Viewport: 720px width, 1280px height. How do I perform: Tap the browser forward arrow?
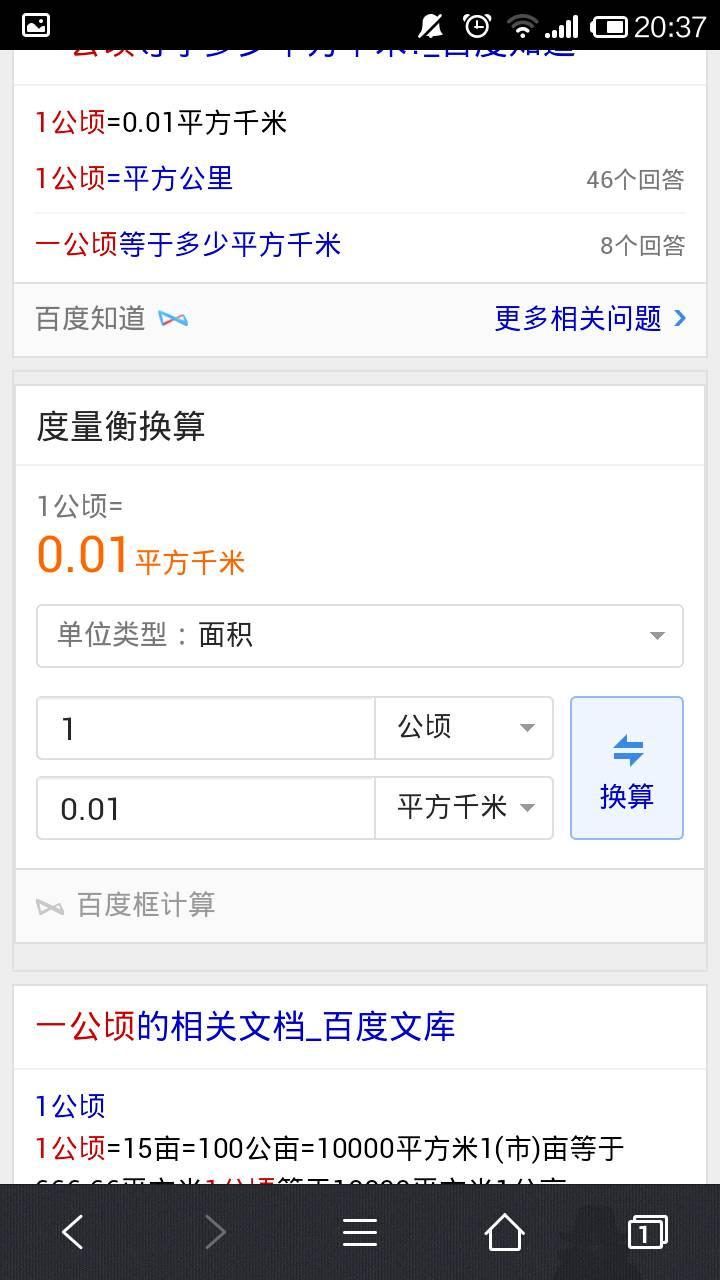(215, 1232)
